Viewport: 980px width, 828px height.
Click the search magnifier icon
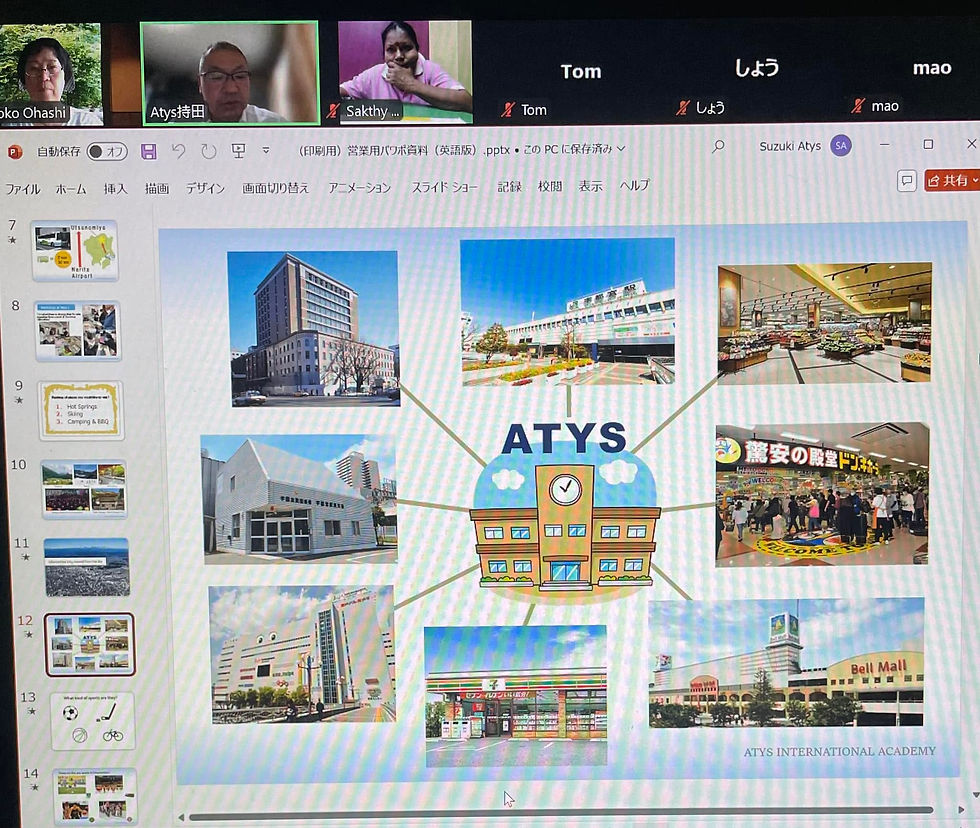pyautogui.click(x=718, y=147)
